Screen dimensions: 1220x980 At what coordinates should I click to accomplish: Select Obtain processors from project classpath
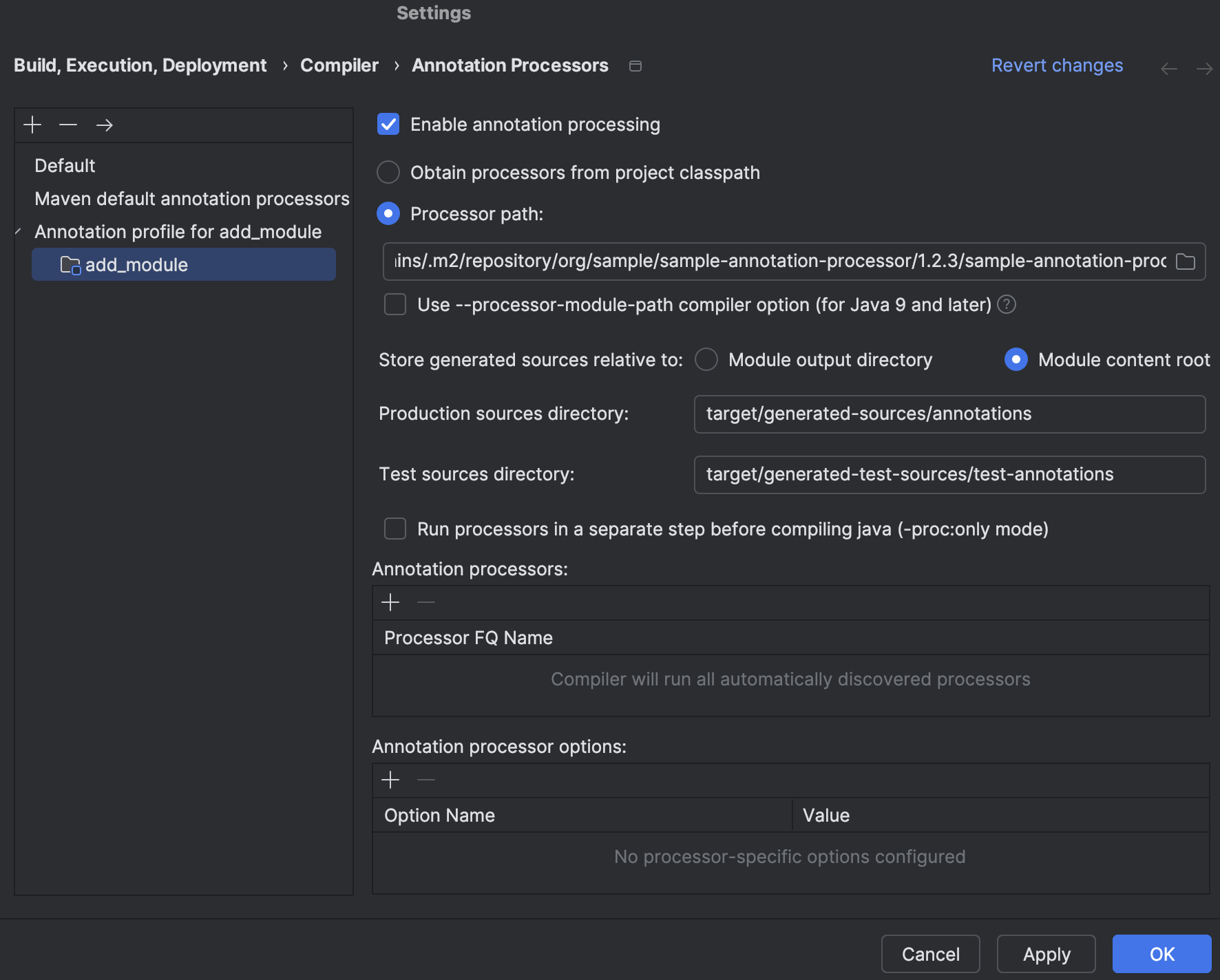[388, 173]
